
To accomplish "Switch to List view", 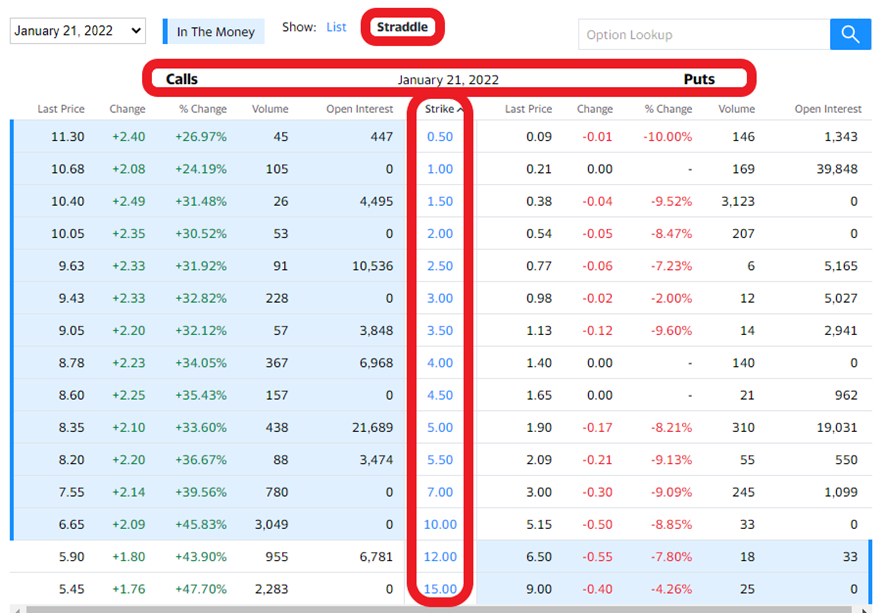I will pyautogui.click(x=336, y=27).
